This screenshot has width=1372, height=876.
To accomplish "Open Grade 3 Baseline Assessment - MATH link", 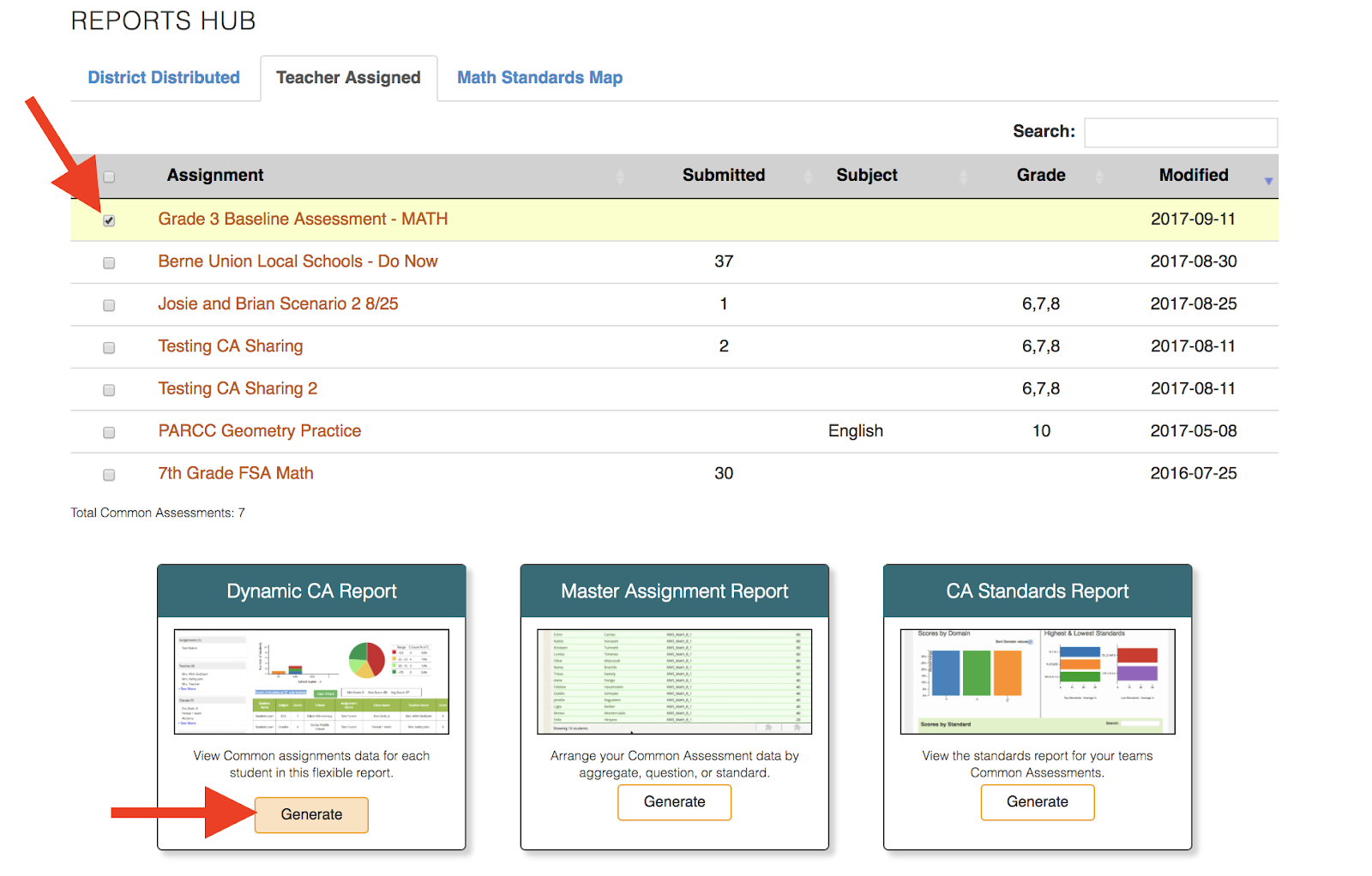I will 303,219.
